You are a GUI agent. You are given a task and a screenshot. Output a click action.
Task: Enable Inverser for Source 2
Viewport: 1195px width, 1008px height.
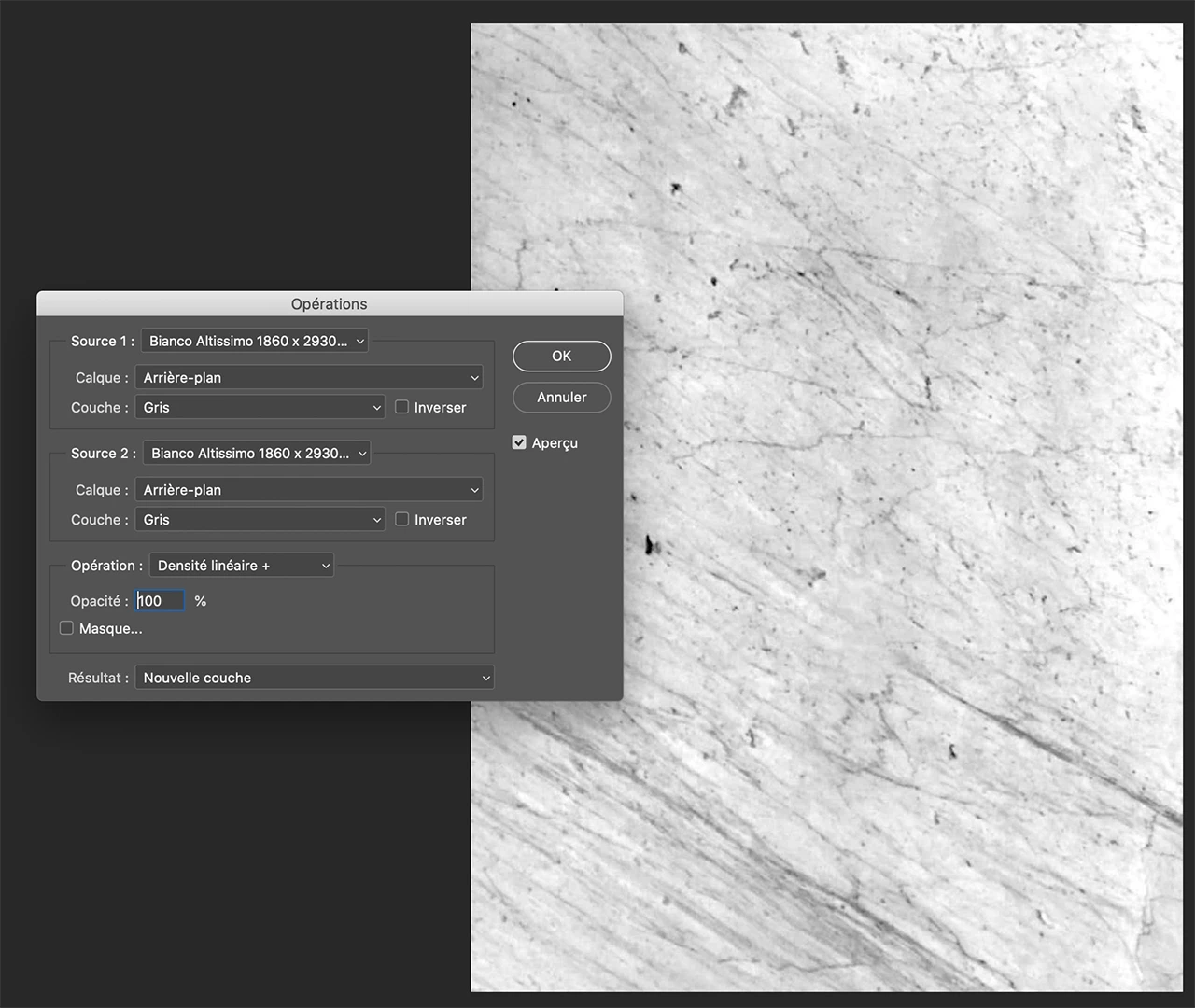(x=402, y=519)
